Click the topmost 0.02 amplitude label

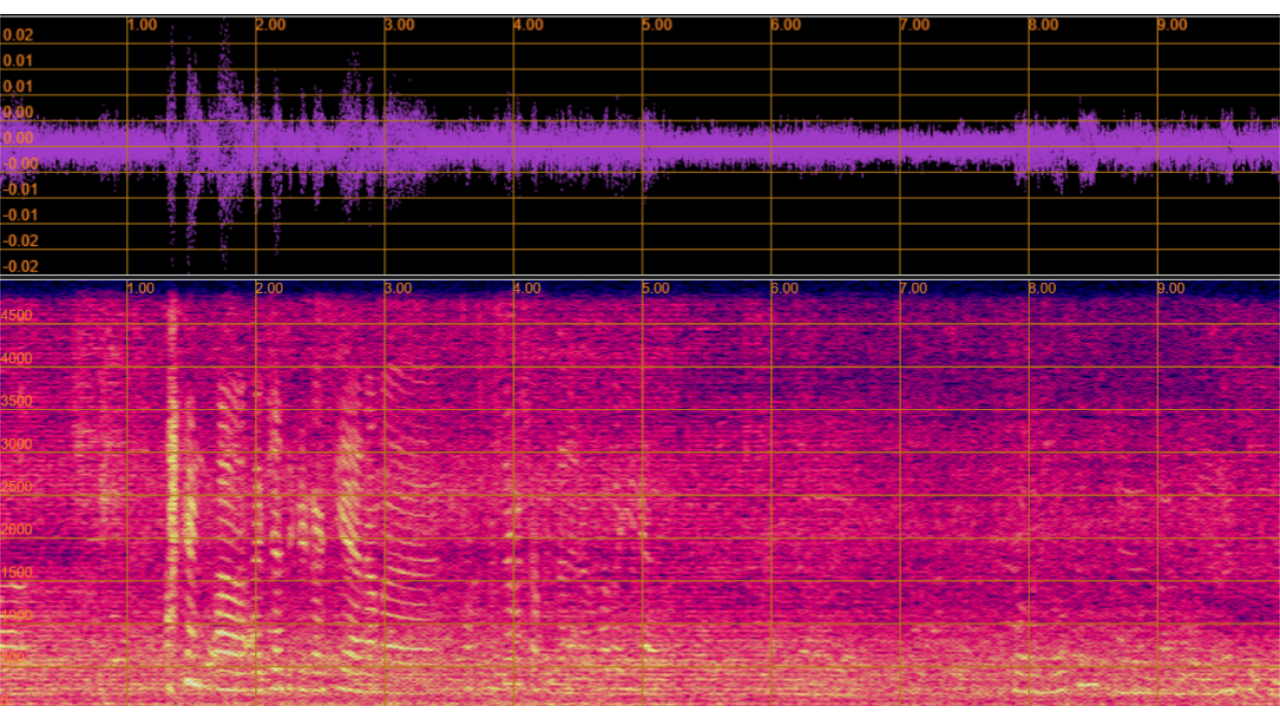click(x=18, y=35)
